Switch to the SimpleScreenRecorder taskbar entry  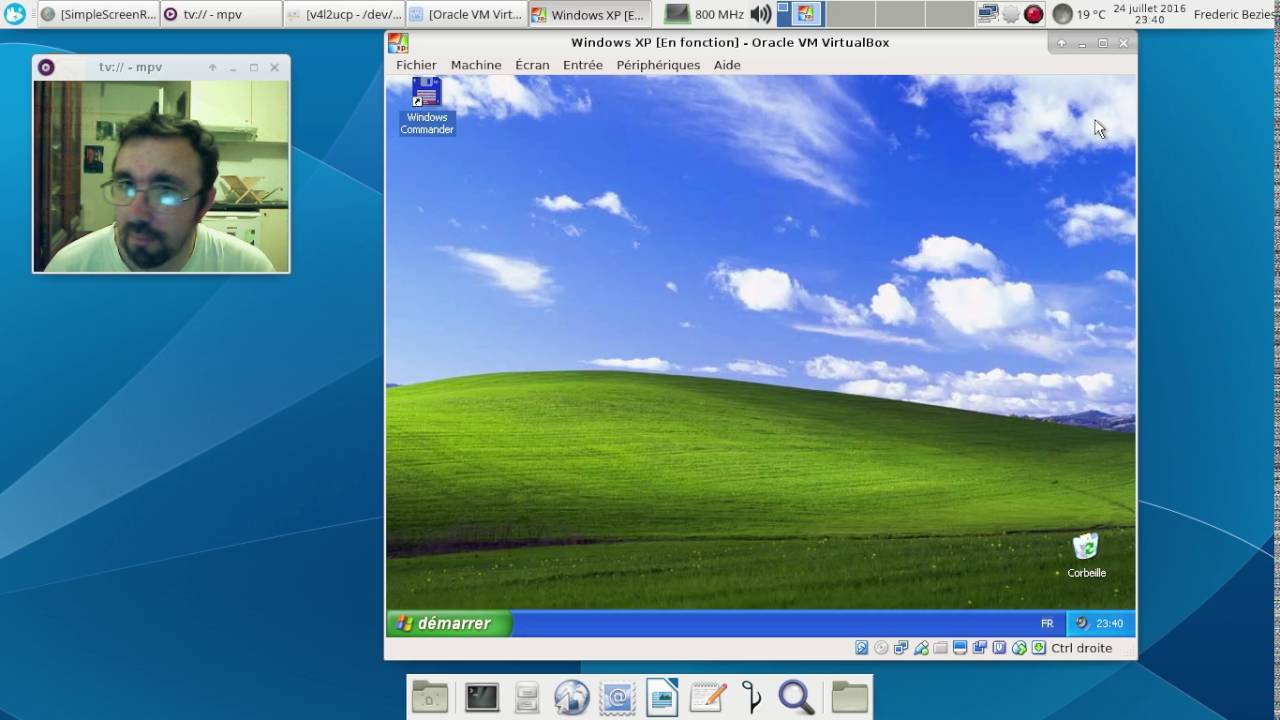pyautogui.click(x=99, y=14)
